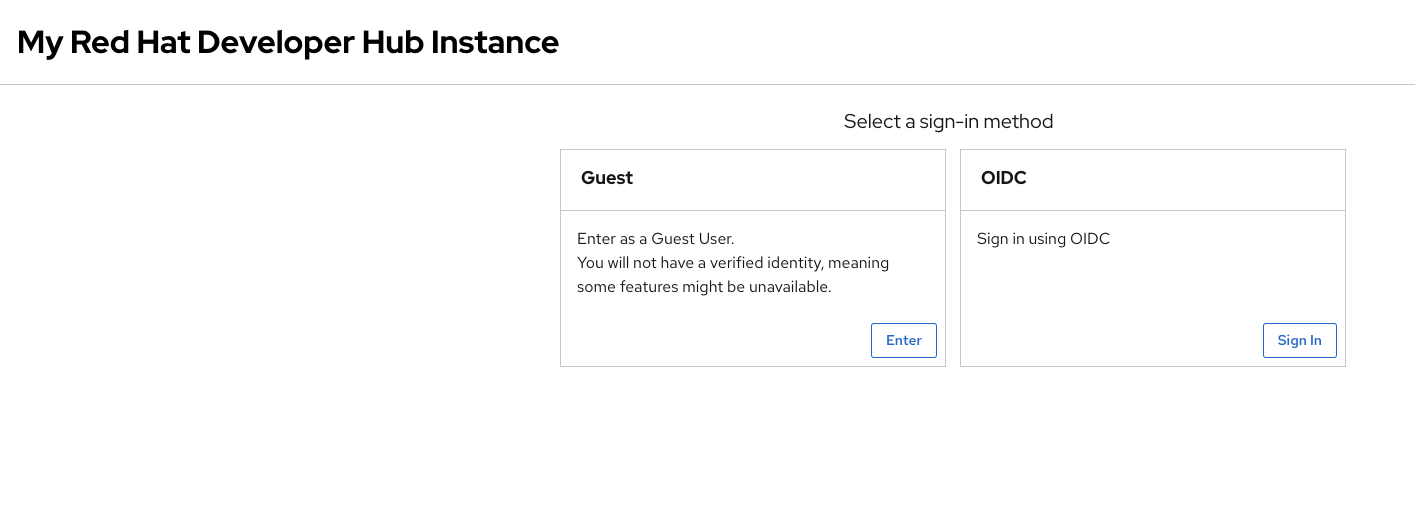This screenshot has width=1415, height=532.
Task: Click the My Red Hat Developer Hub Instance title
Action: [288, 42]
